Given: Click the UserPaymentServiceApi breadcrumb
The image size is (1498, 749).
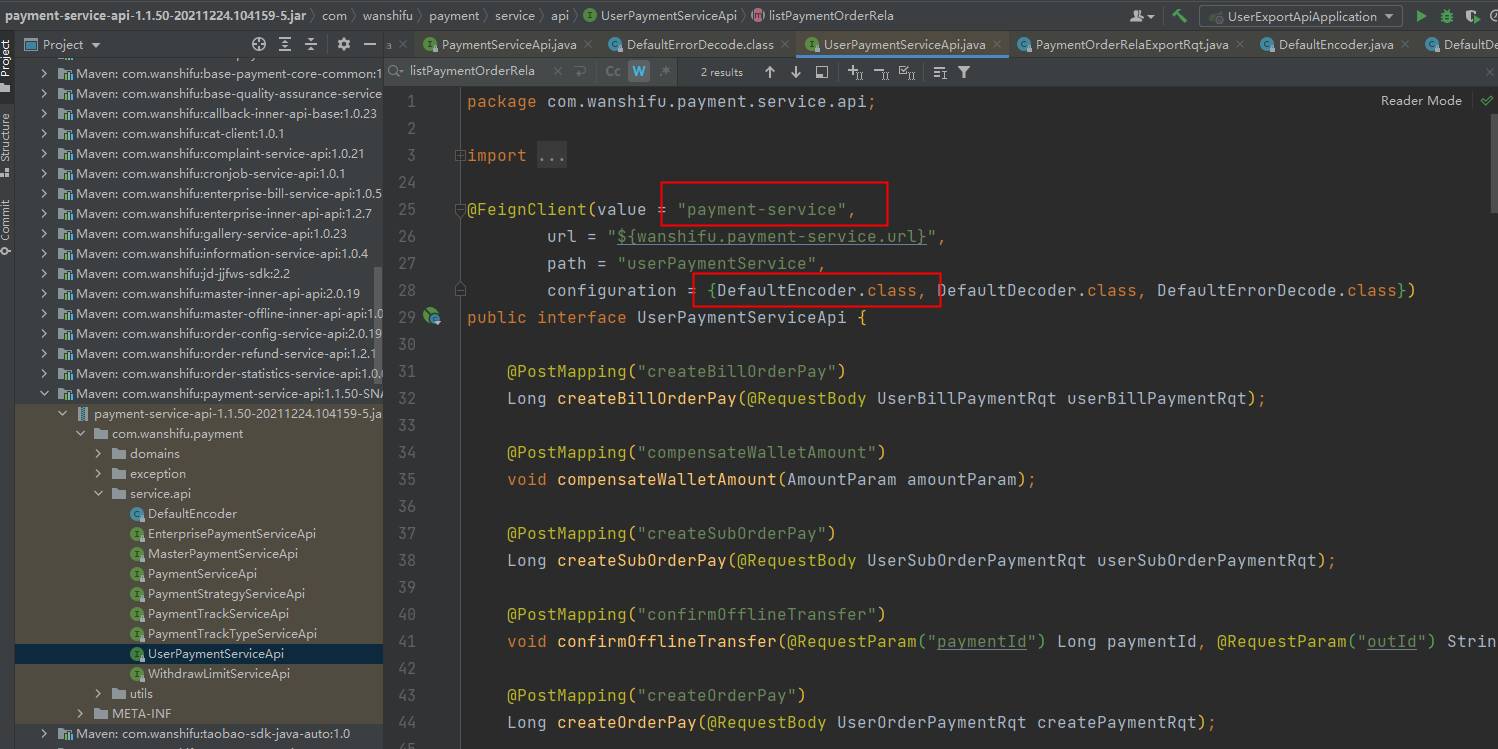Looking at the screenshot, I should pos(660,16).
